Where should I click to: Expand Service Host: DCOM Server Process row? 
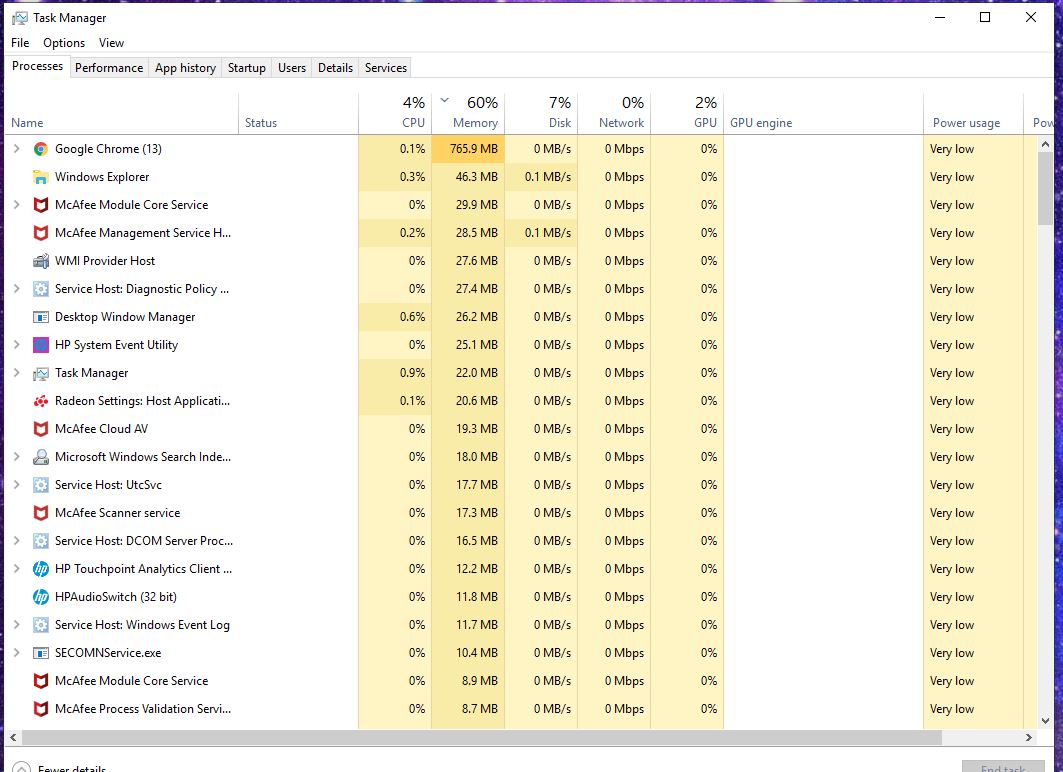click(x=17, y=541)
